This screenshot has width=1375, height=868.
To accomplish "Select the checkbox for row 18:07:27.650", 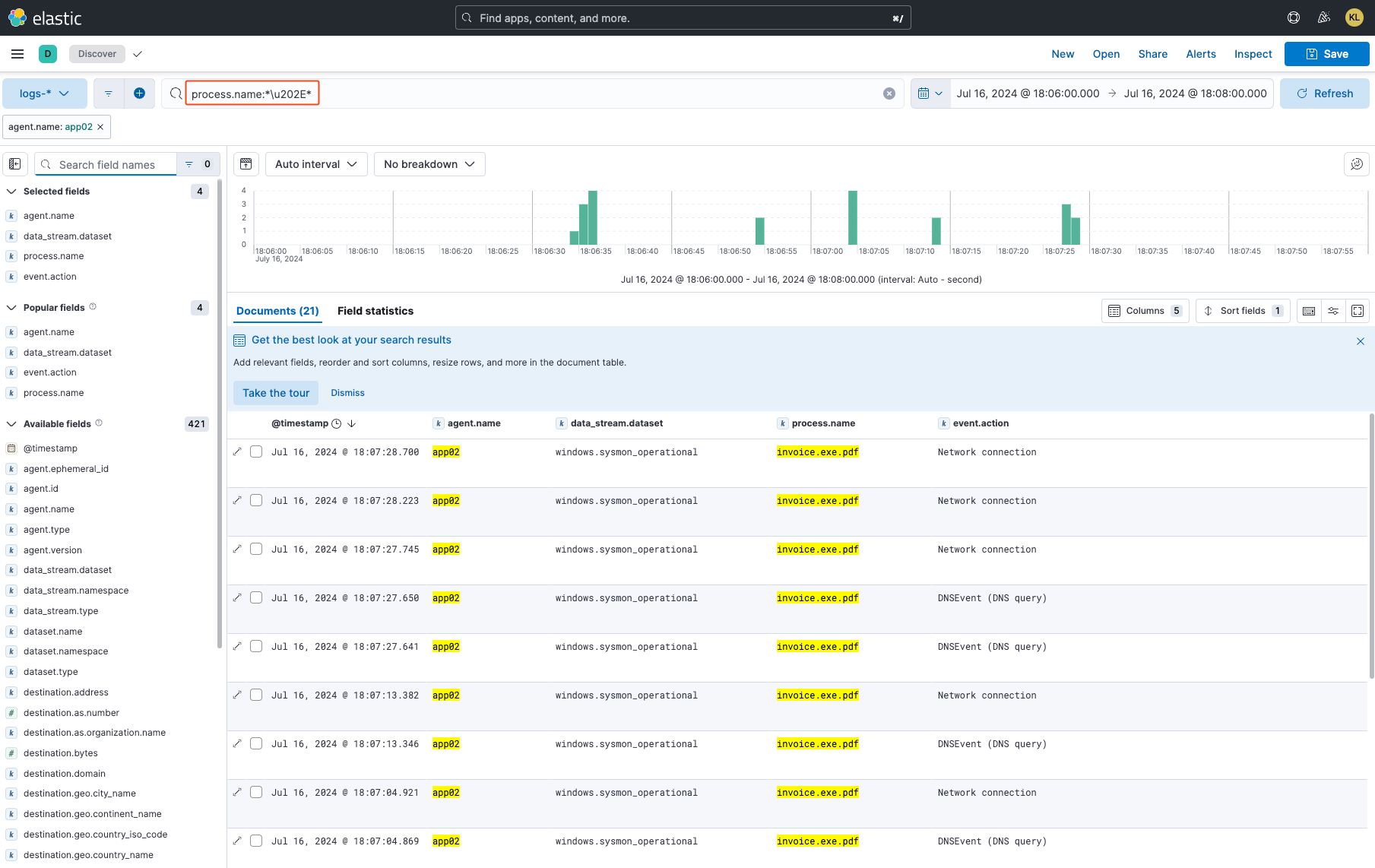I will [256, 597].
